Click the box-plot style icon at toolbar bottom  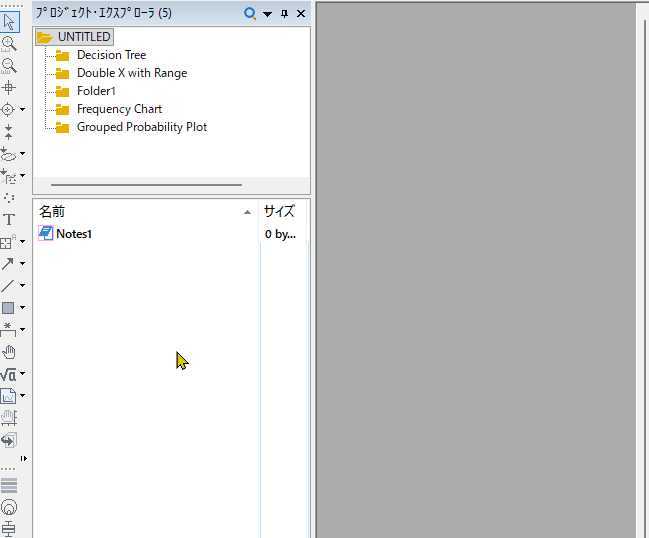tap(9, 529)
